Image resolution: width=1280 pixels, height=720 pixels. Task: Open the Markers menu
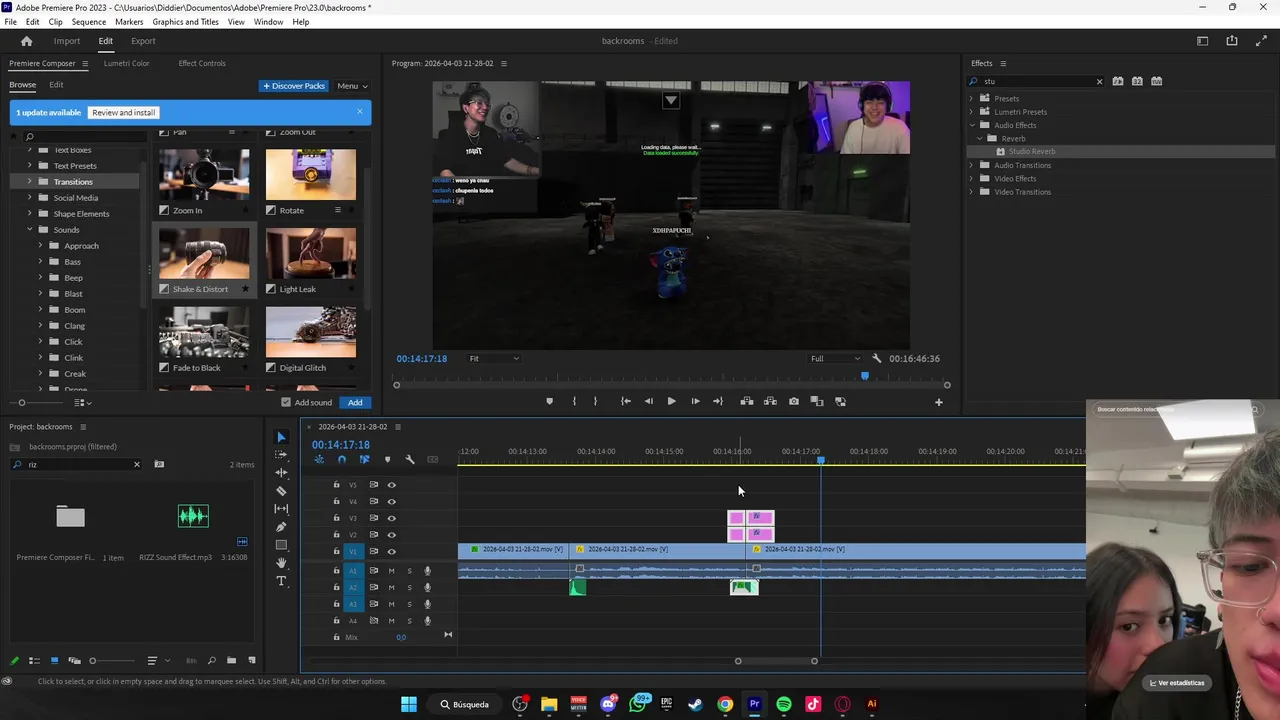click(129, 22)
